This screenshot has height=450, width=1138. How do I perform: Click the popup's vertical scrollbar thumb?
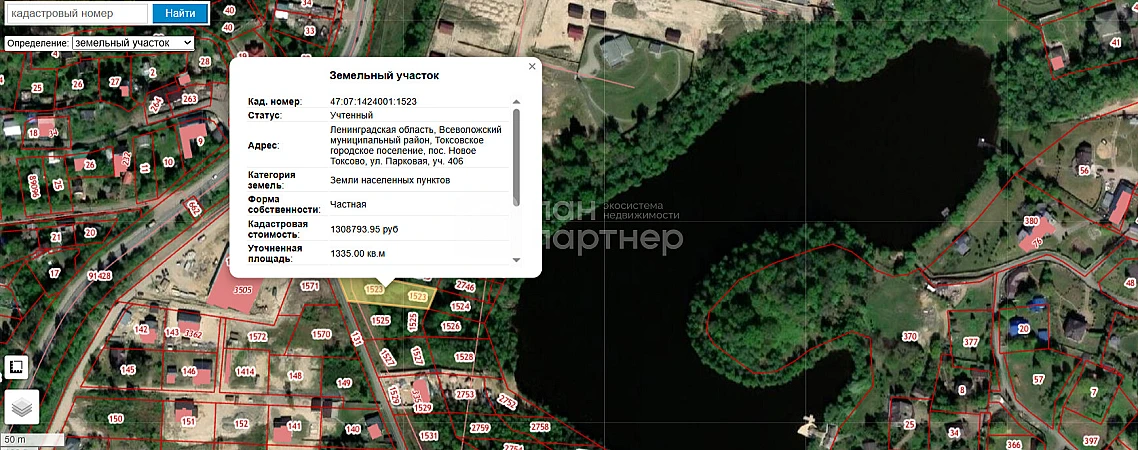[516, 155]
